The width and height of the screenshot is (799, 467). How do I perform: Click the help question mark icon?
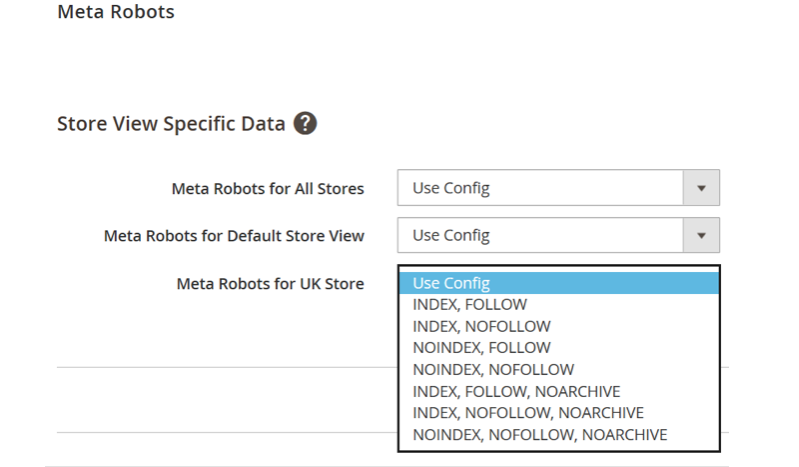tap(305, 123)
